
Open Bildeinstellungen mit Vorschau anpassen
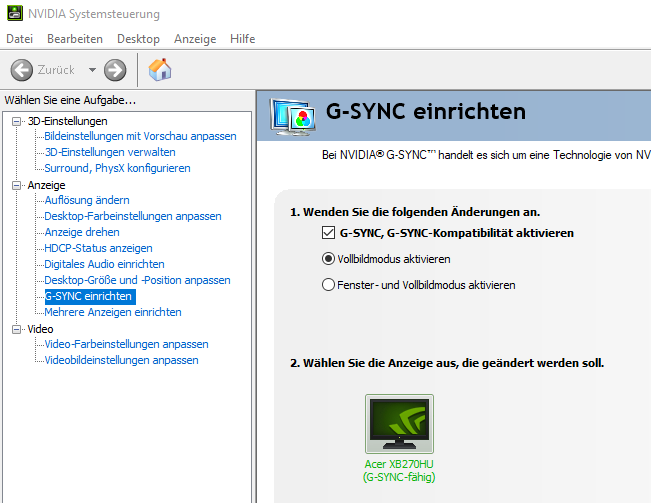(140, 136)
